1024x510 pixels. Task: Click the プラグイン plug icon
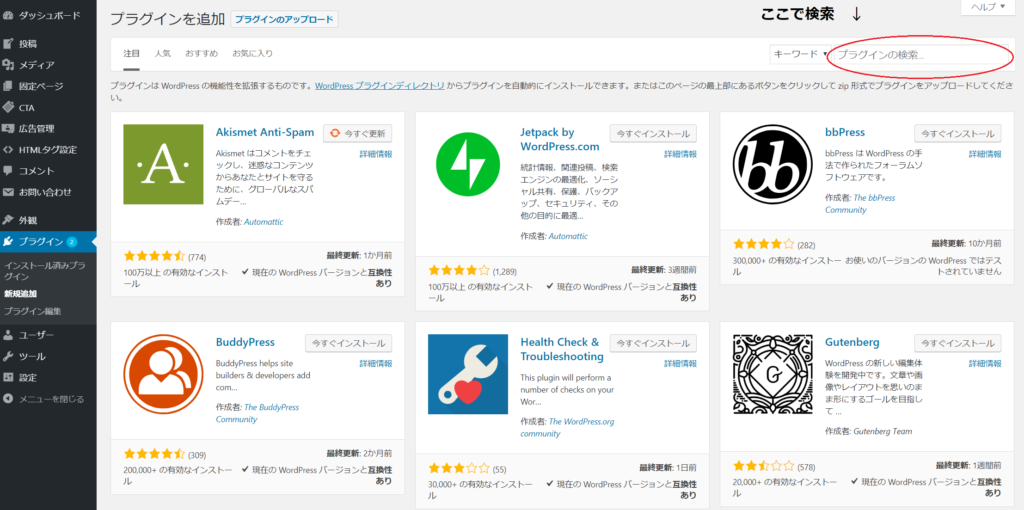click(8, 242)
